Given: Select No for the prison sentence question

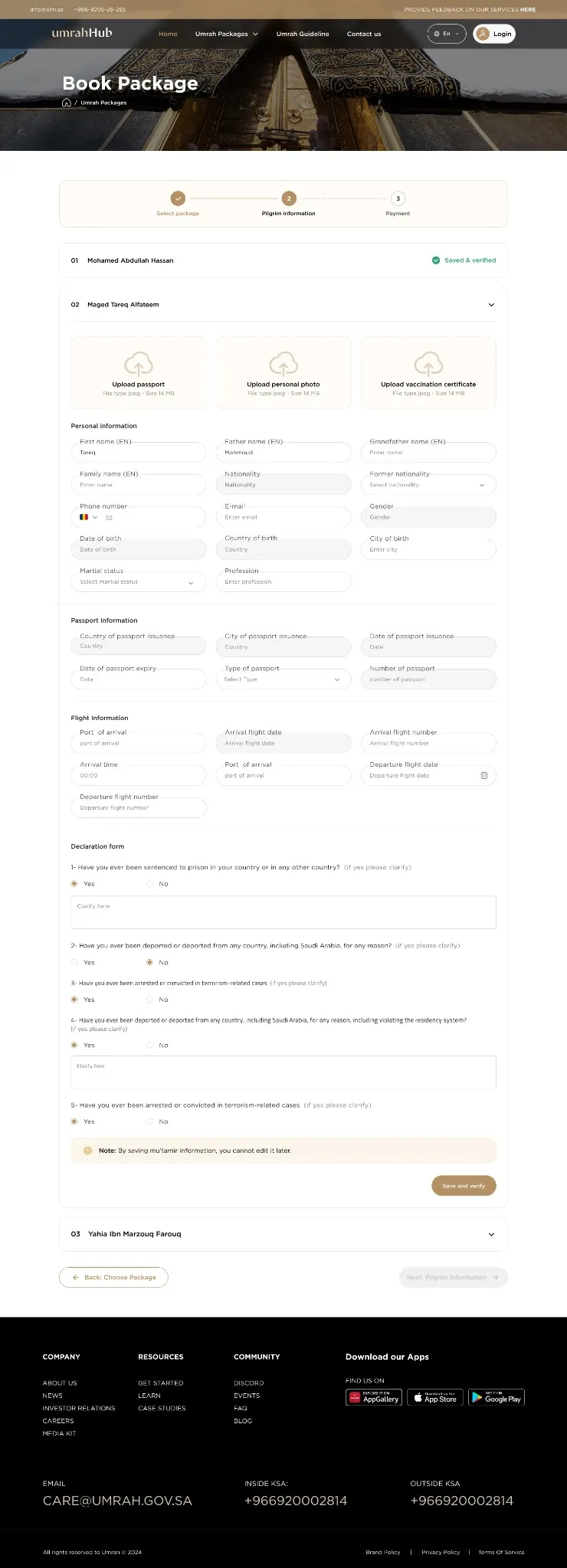Looking at the screenshot, I should (149, 884).
